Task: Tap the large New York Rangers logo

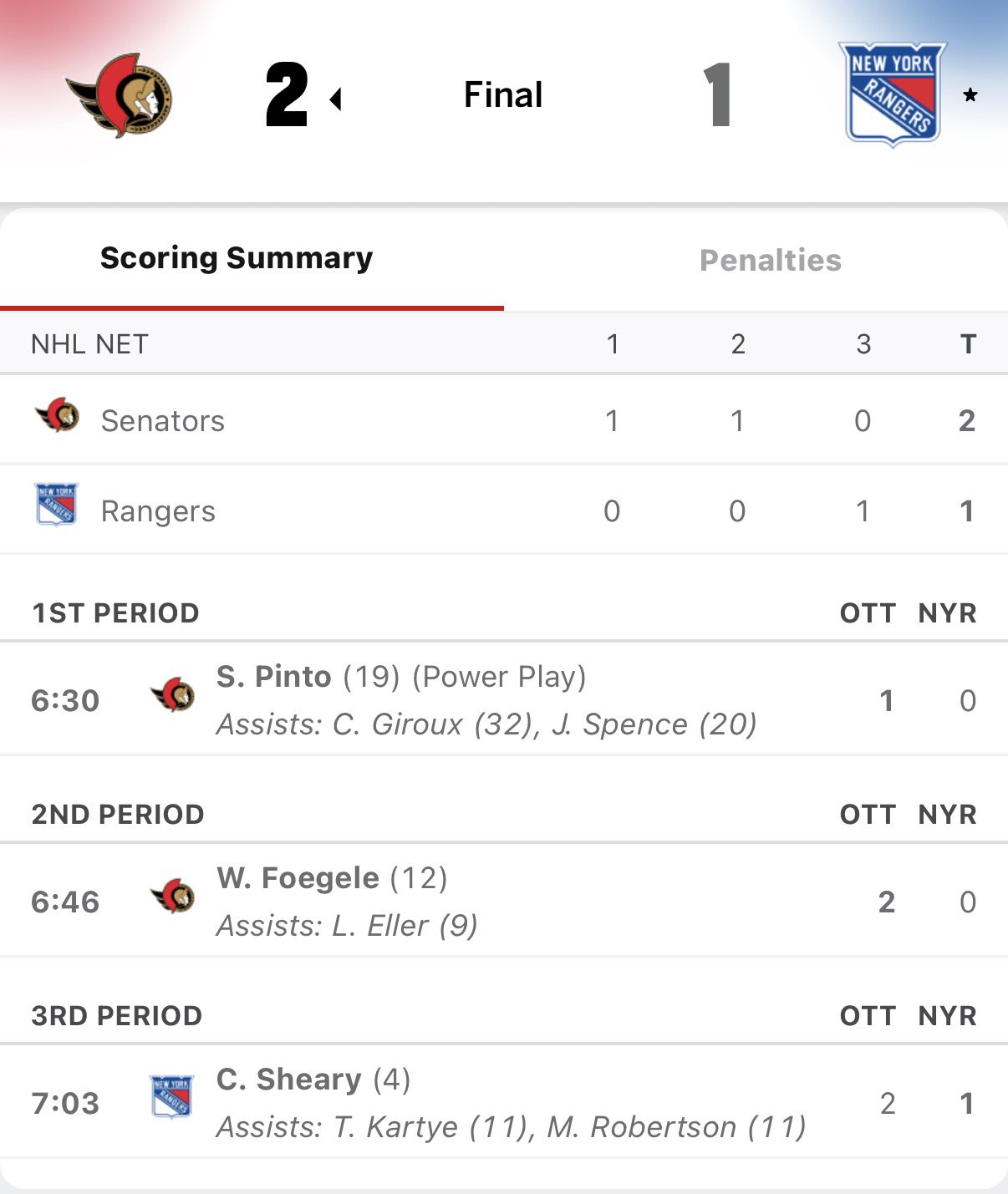Action: click(892, 94)
